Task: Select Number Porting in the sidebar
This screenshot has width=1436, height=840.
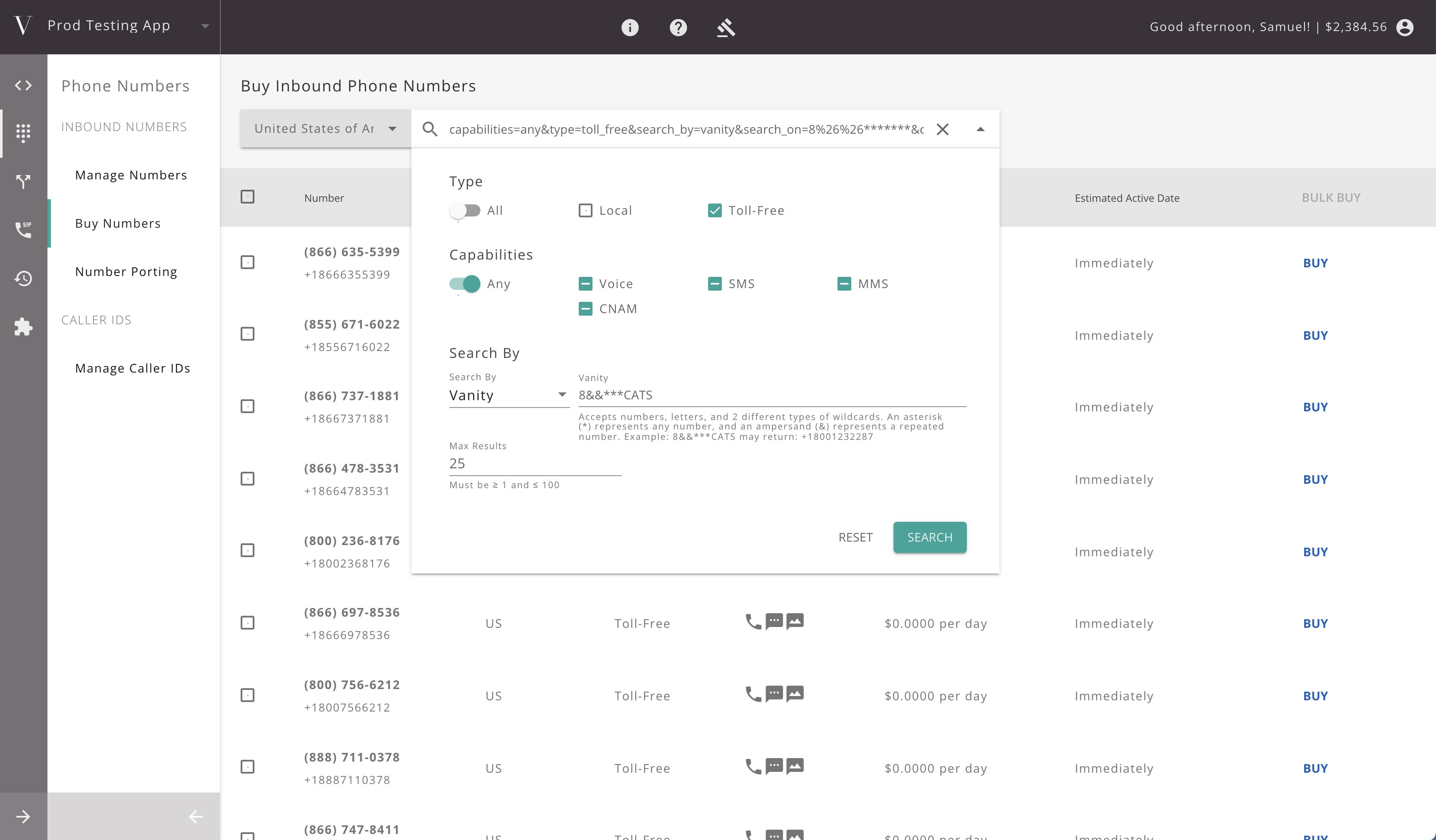Action: point(126,271)
